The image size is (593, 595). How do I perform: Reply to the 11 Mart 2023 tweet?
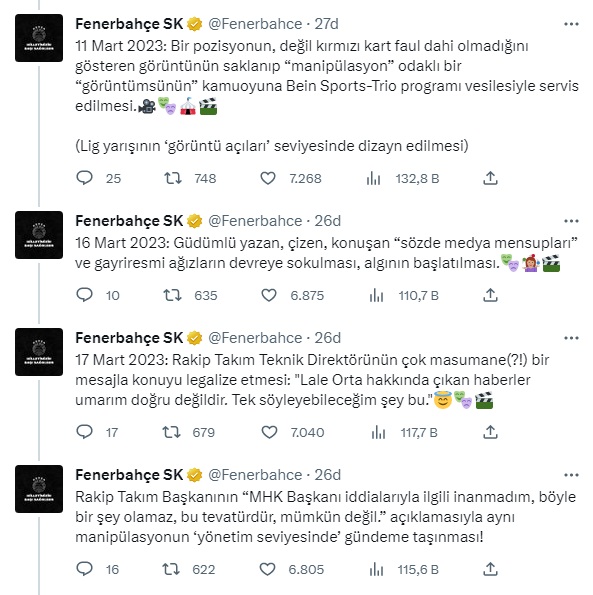click(84, 178)
